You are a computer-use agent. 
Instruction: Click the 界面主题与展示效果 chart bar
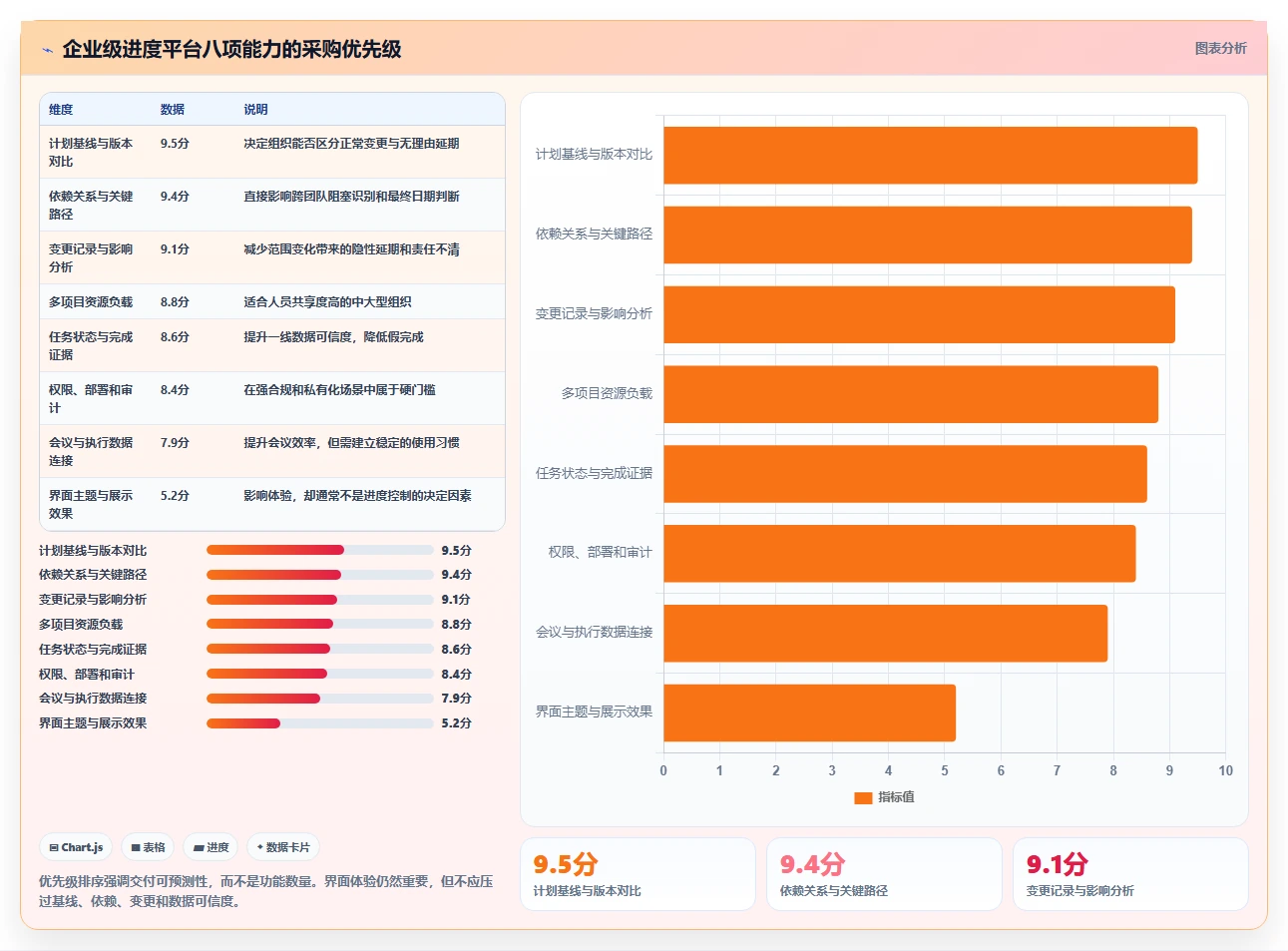[809, 713]
